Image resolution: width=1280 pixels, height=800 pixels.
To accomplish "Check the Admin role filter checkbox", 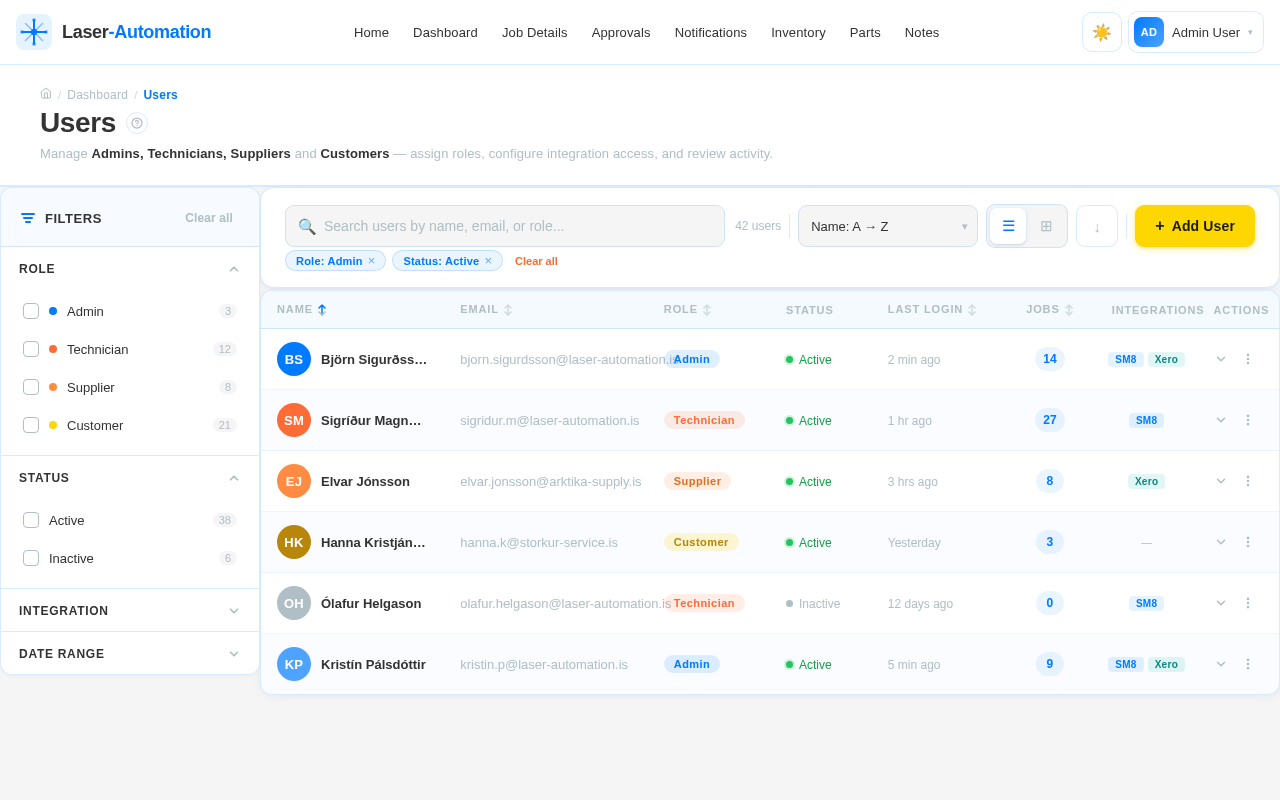I will point(30,311).
